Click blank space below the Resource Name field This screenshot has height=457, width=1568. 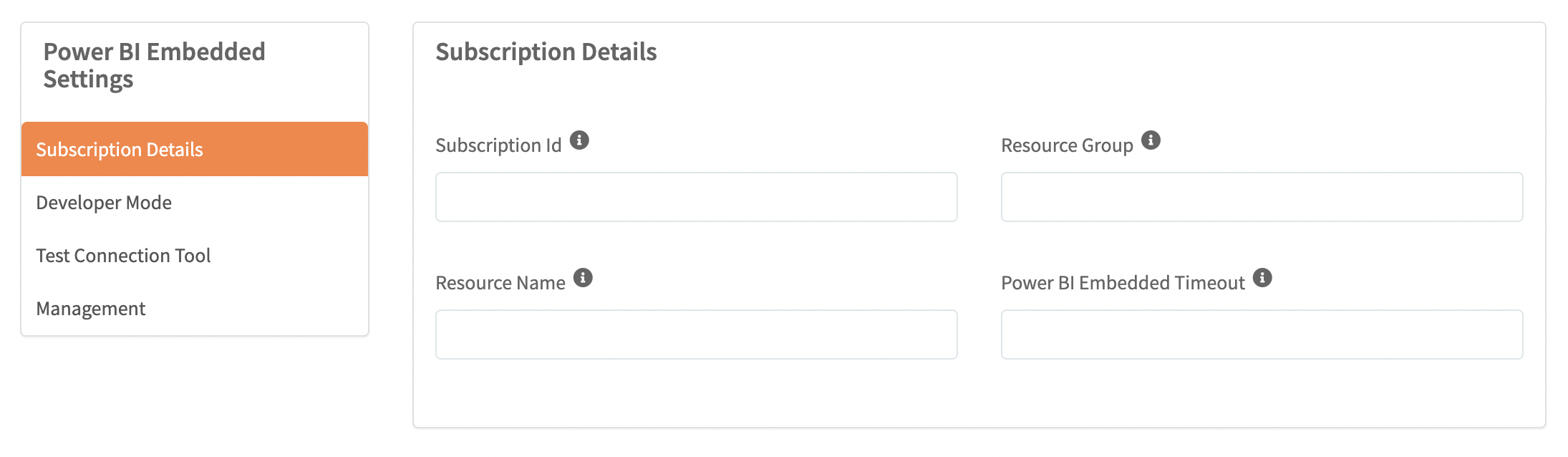pos(696,393)
